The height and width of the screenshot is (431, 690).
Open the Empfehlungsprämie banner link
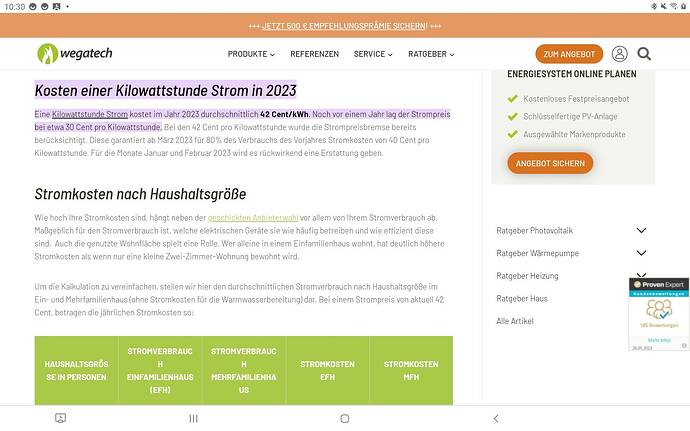(x=345, y=26)
